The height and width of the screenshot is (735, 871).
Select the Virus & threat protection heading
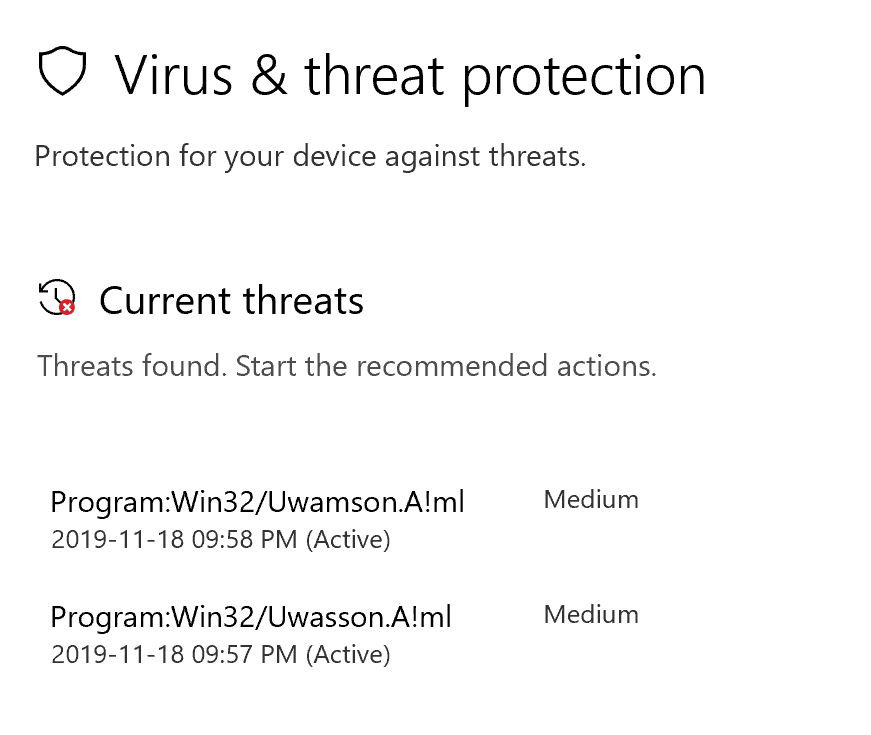tap(410, 76)
